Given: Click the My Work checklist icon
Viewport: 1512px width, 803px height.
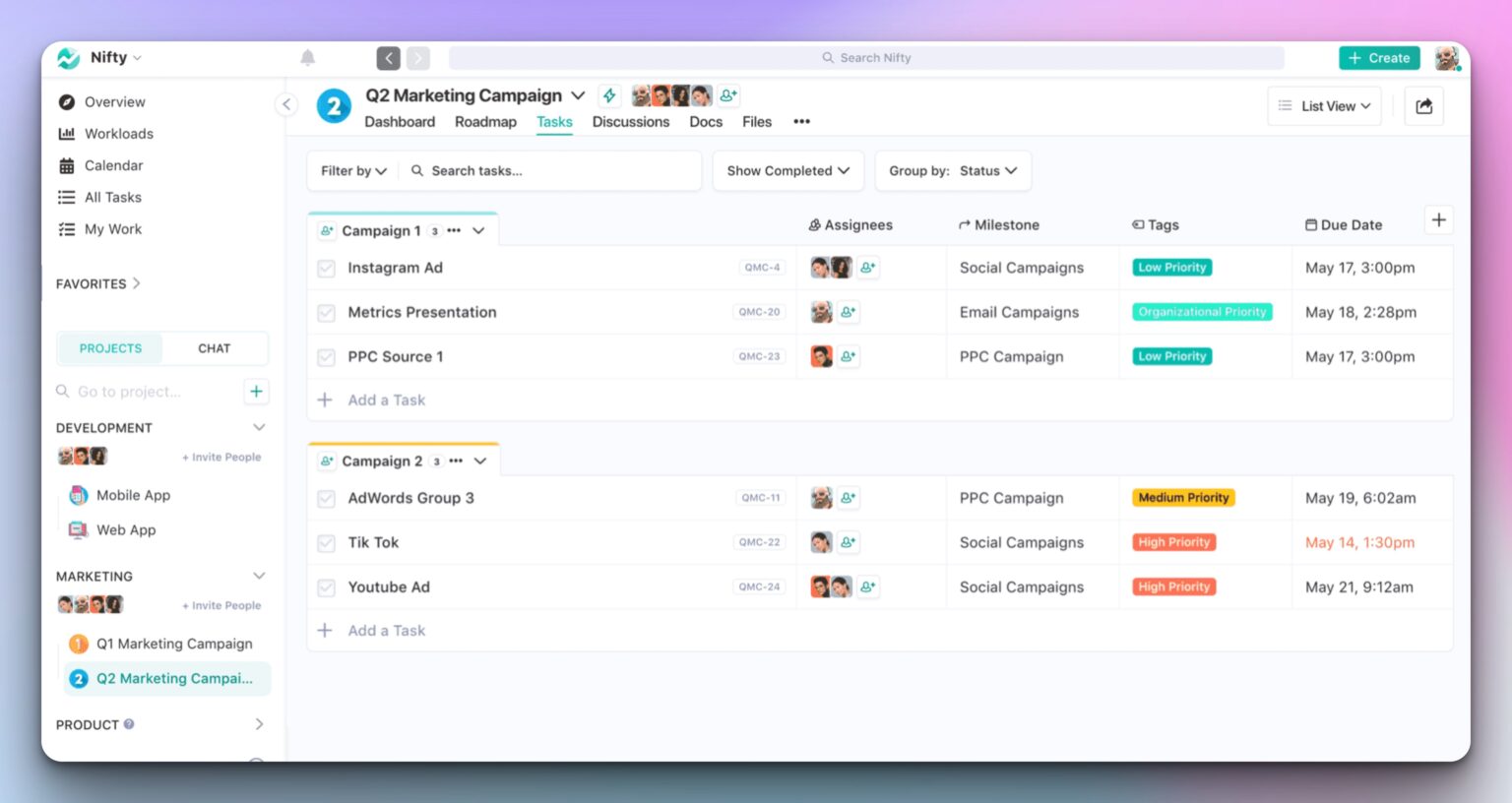Looking at the screenshot, I should click(x=65, y=228).
